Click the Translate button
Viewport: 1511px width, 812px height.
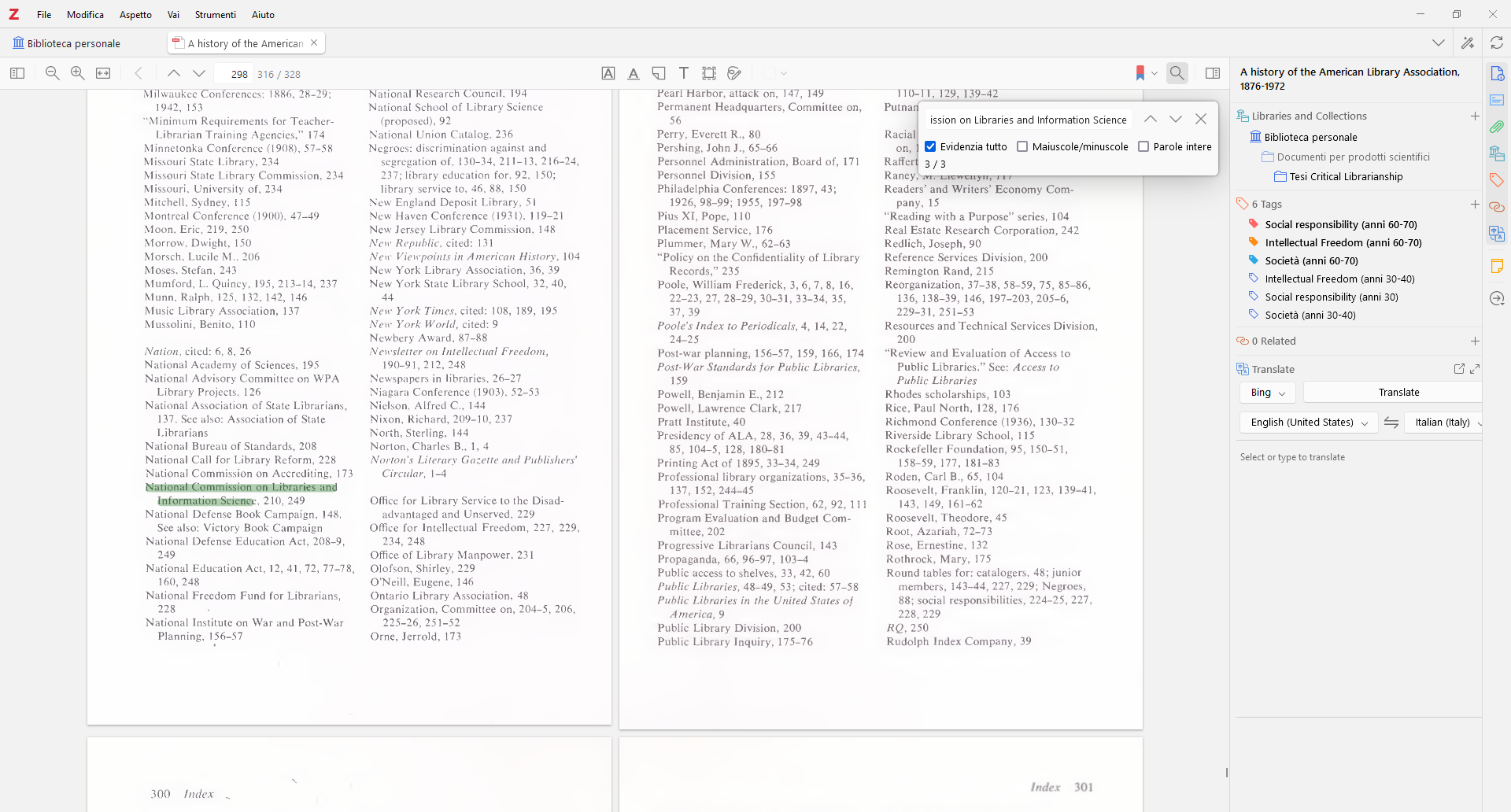tap(1393, 393)
